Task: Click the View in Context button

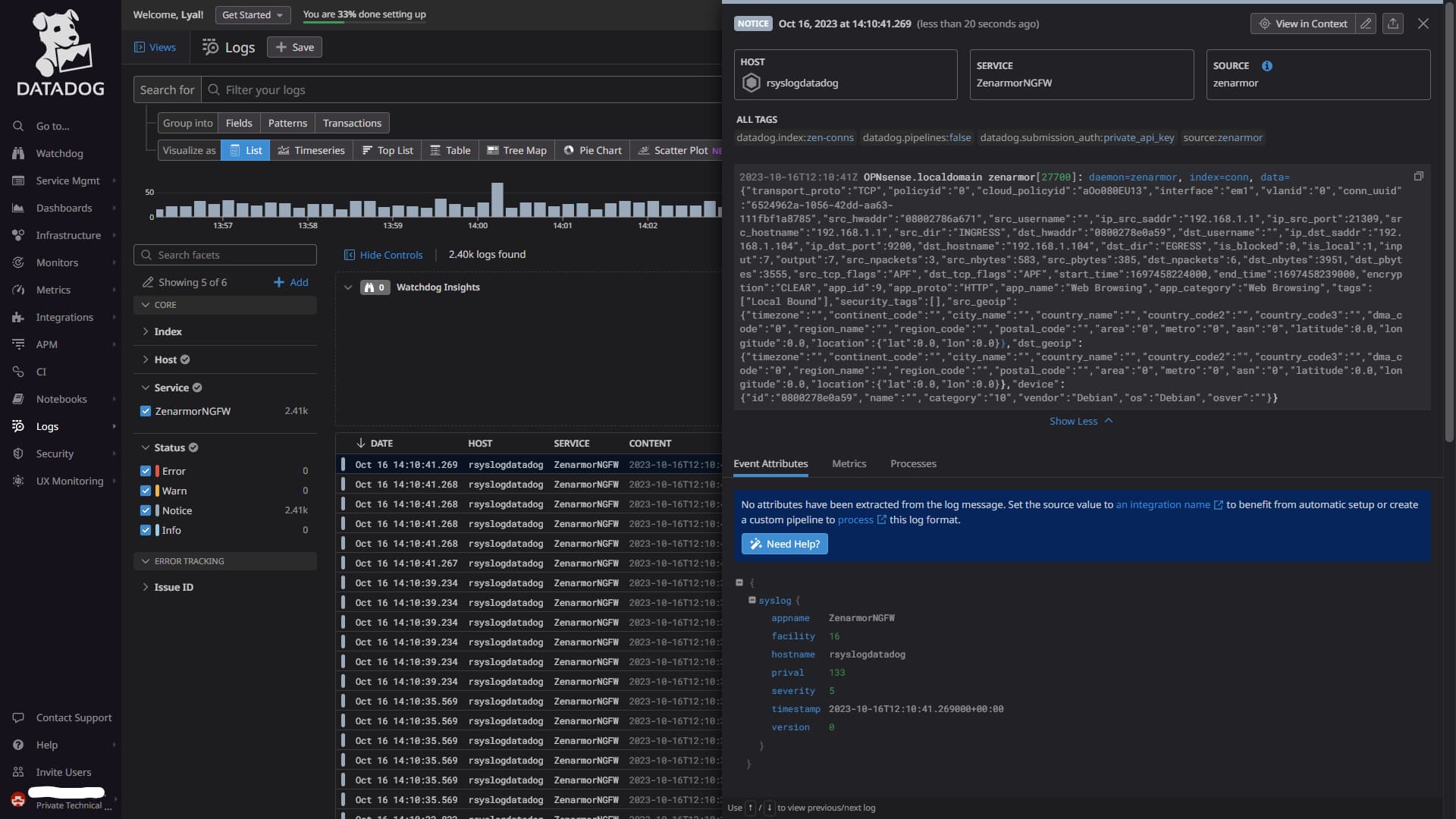Action: [x=1303, y=24]
